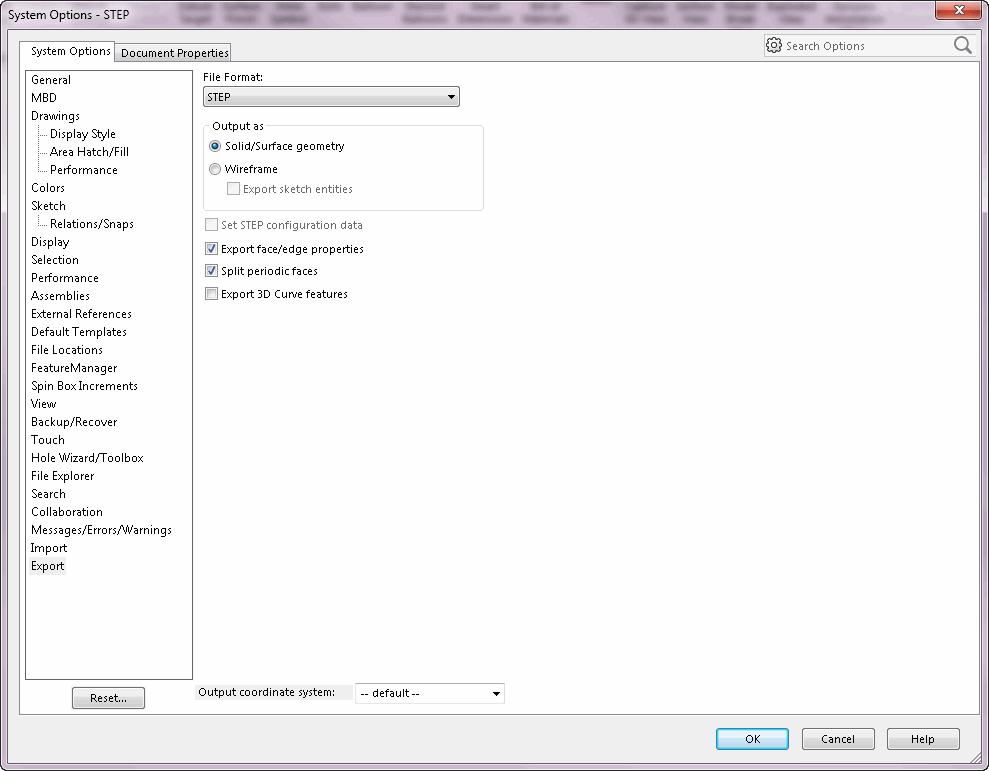Select Area Hatch/Fill under Drawings
Screen dimensions: 989x771
point(89,151)
